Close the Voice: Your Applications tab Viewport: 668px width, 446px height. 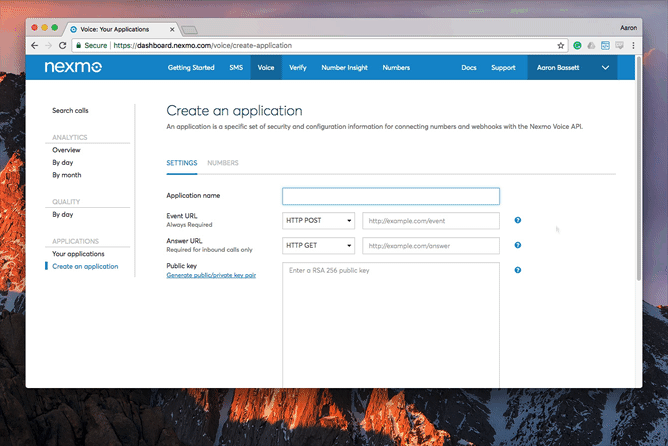pyautogui.click(x=172, y=29)
